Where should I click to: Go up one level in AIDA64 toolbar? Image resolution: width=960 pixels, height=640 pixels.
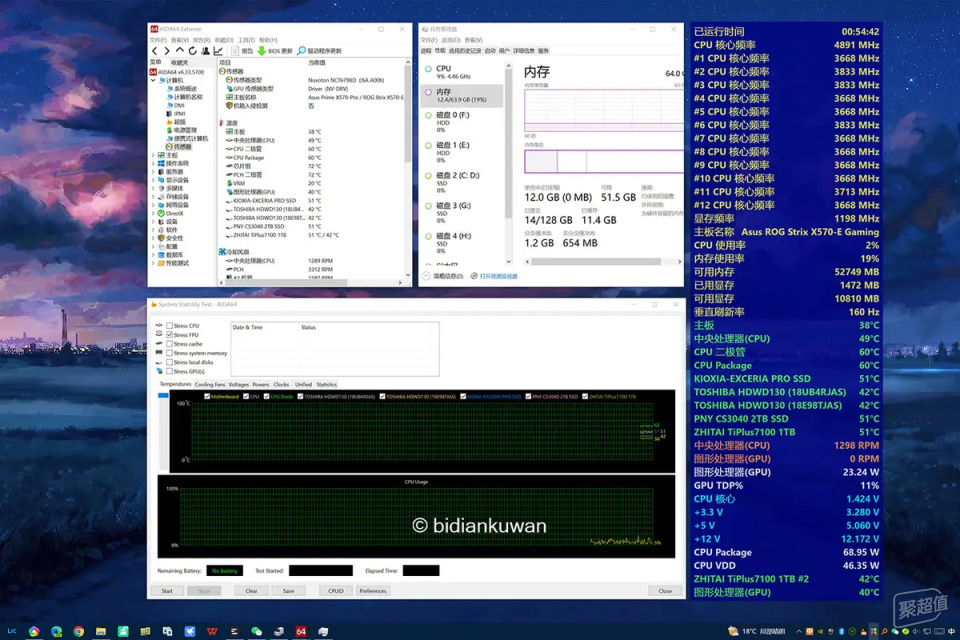179,51
